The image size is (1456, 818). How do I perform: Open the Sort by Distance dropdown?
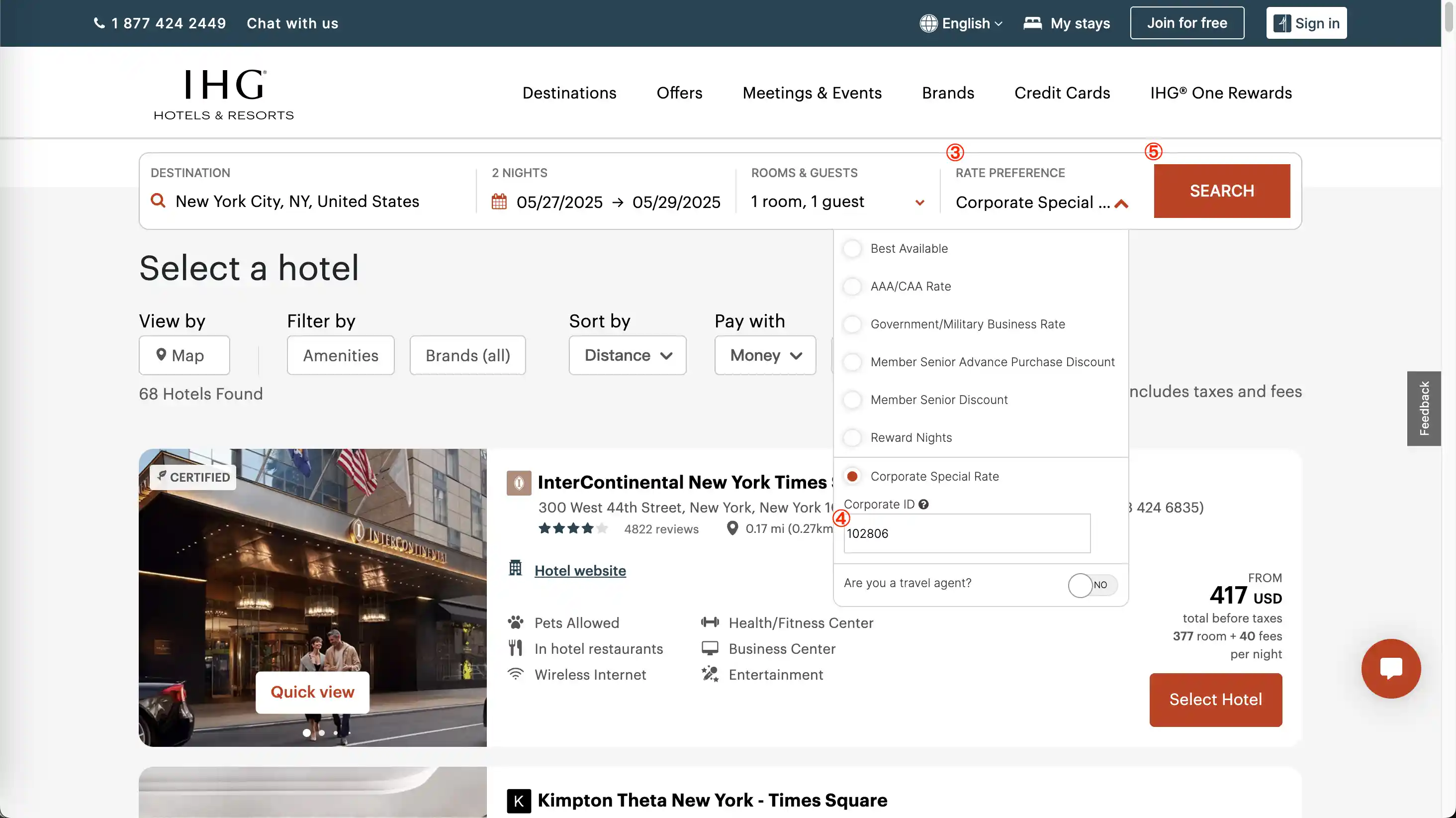[x=627, y=355]
